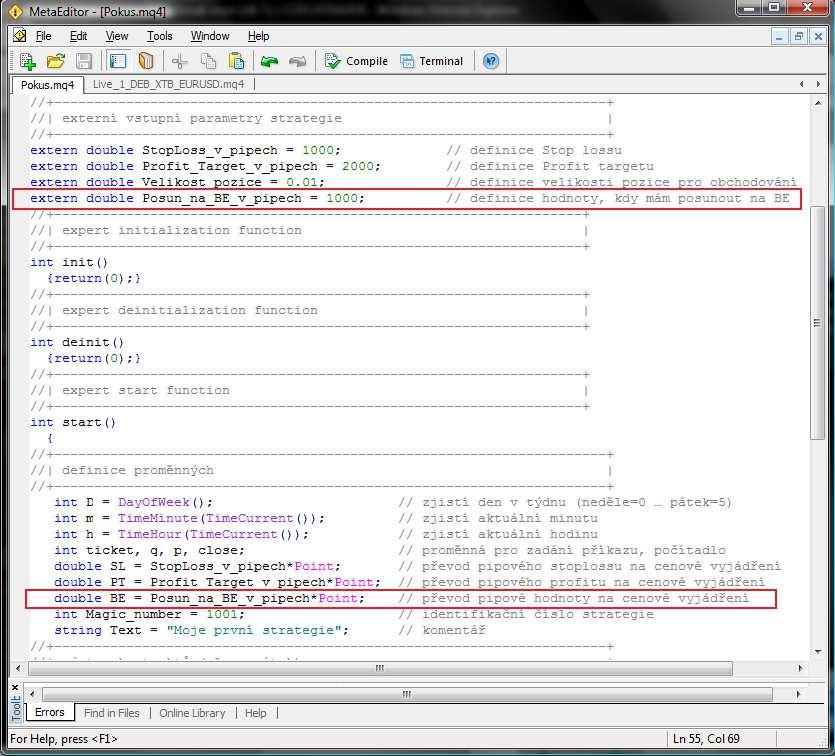Click the 'Ln 55, Col 69' status bar entry

coord(706,739)
